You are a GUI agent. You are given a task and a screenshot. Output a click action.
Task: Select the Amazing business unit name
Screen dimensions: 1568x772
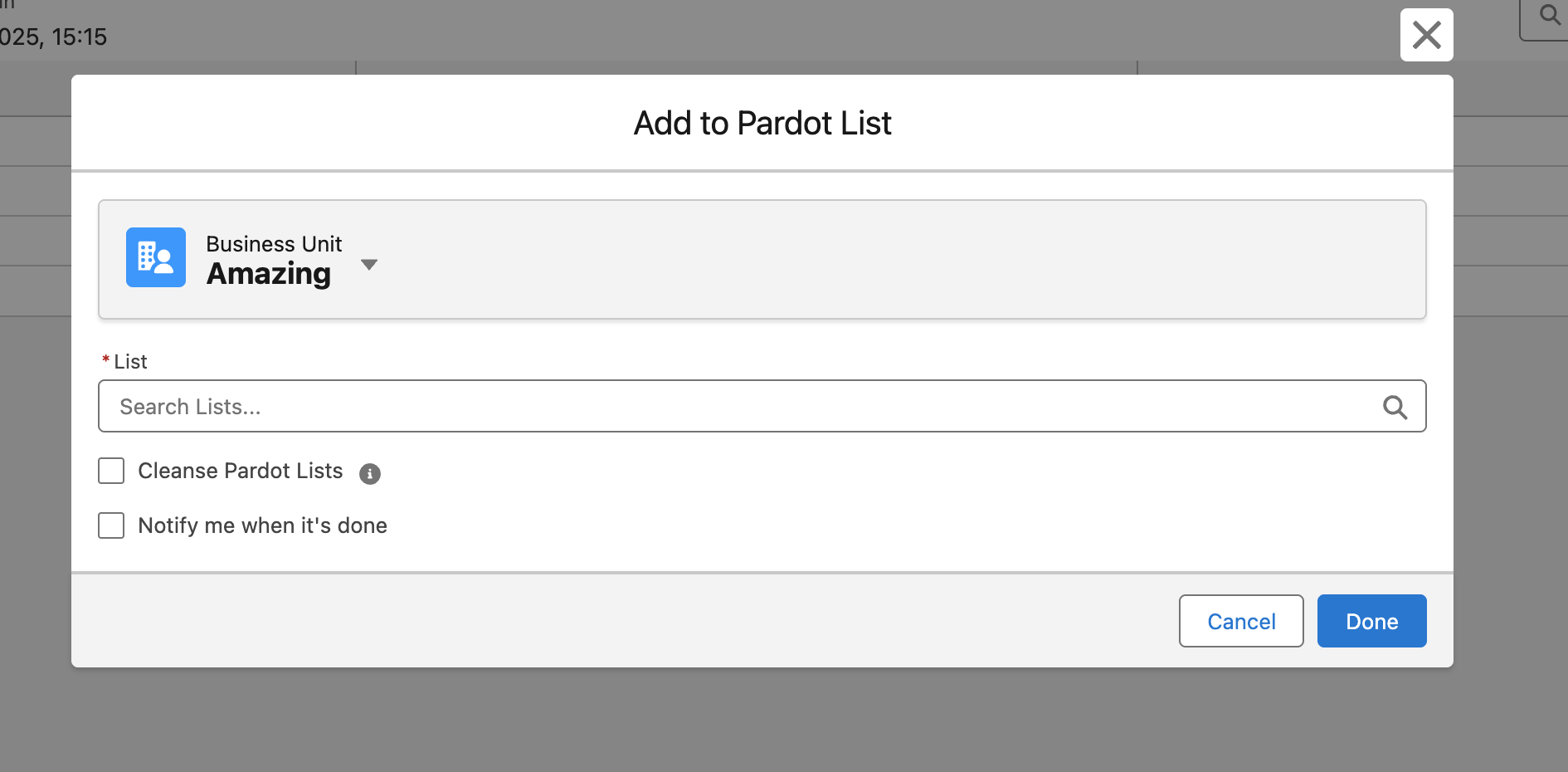pyautogui.click(x=269, y=273)
